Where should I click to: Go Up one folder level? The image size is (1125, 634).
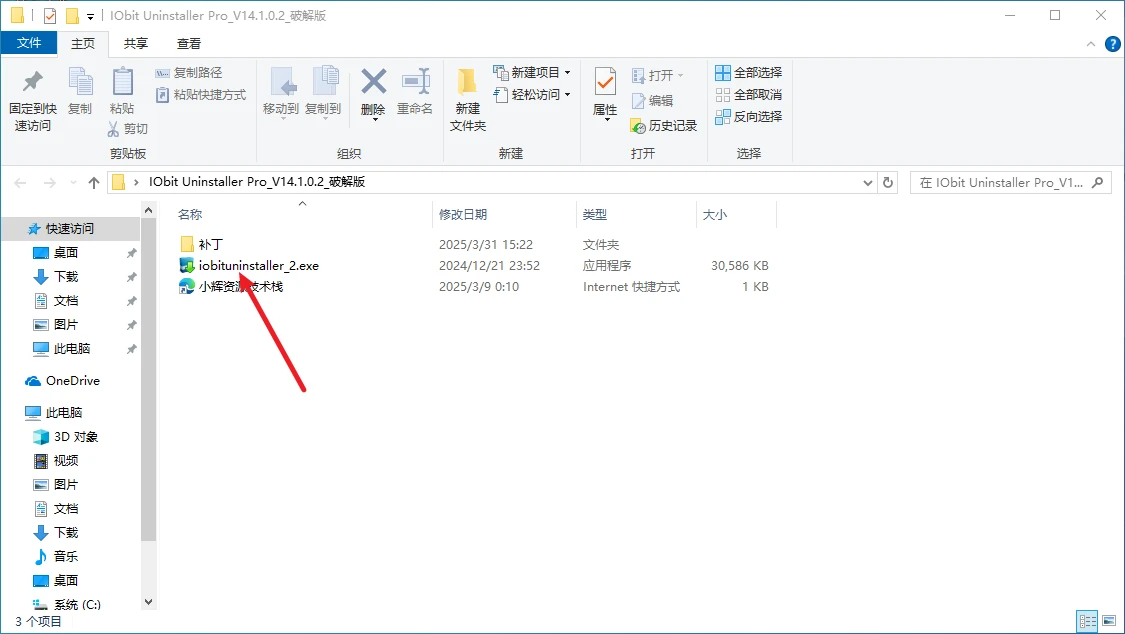94,183
